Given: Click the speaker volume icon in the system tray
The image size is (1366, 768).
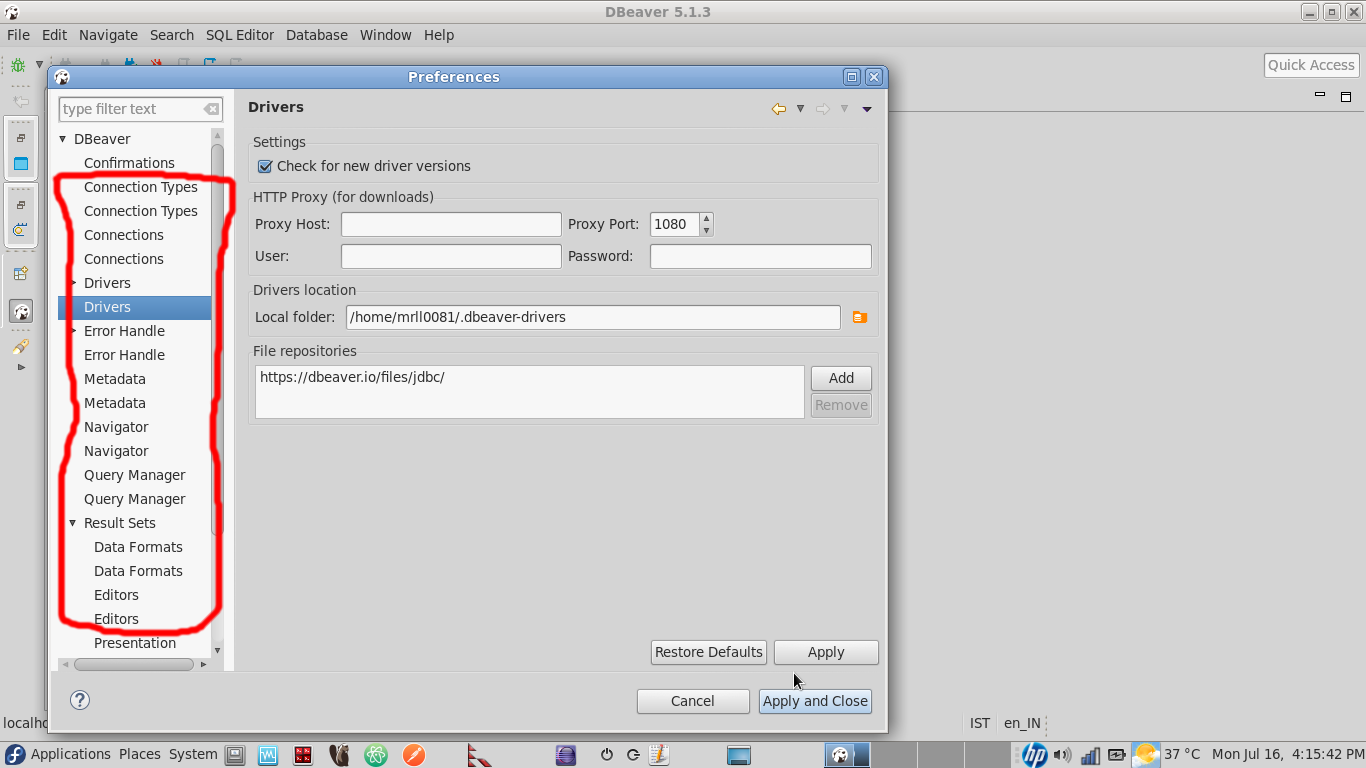Looking at the screenshot, I should tap(1062, 755).
